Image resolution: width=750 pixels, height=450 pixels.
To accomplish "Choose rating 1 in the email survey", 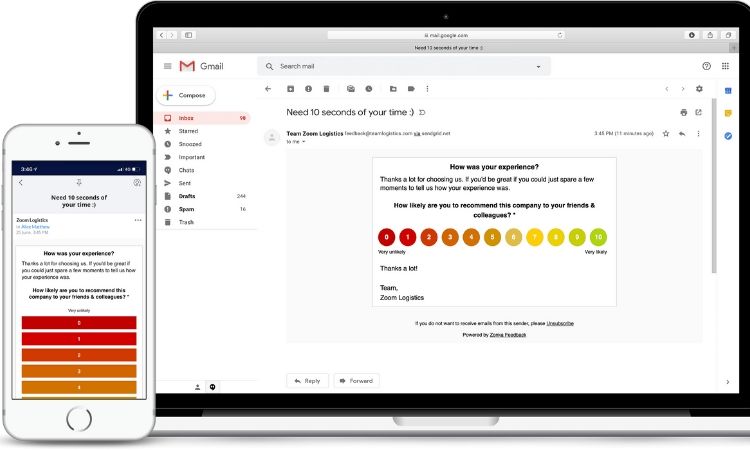I will click(x=408, y=237).
